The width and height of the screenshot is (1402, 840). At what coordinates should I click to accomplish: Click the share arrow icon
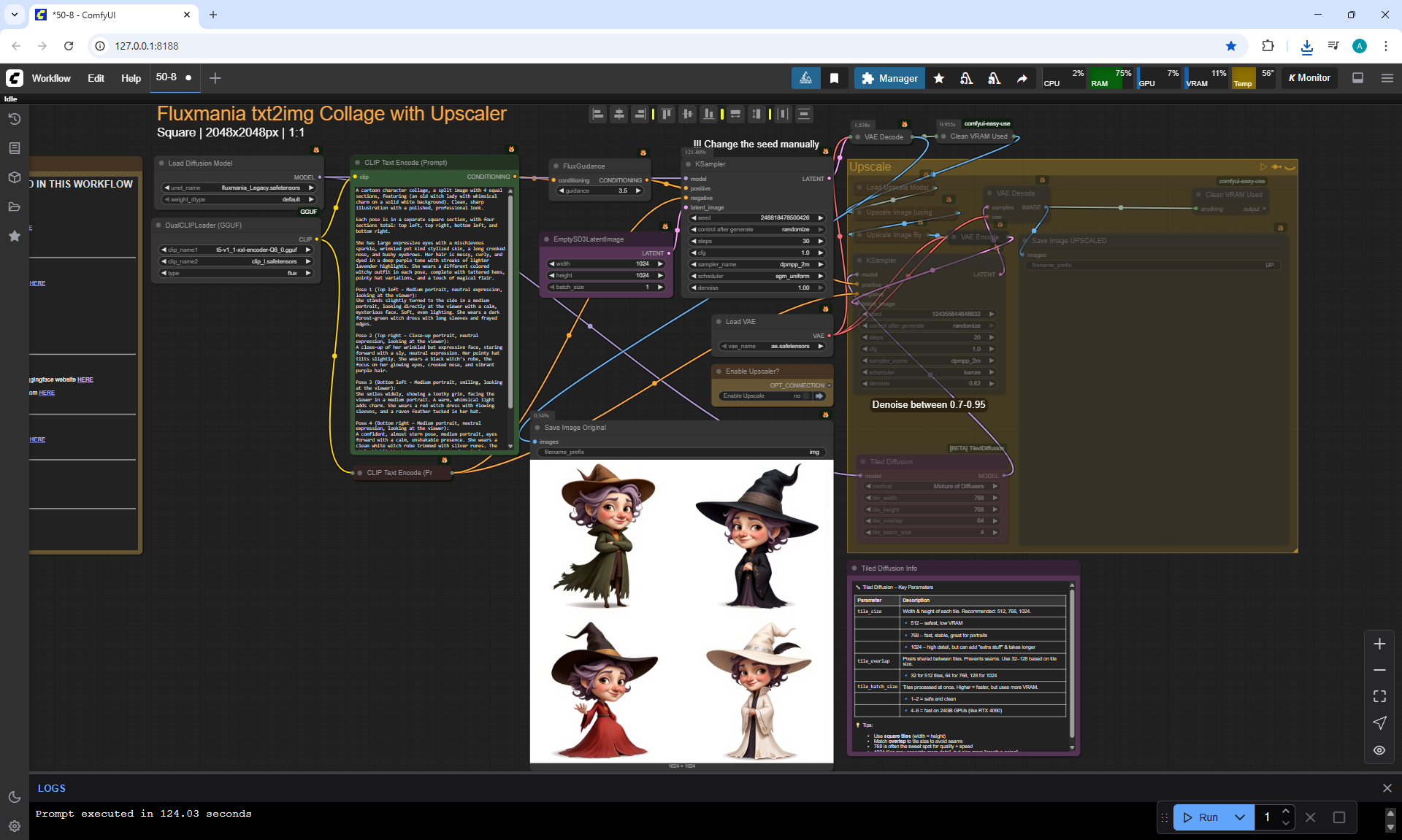tap(1022, 78)
